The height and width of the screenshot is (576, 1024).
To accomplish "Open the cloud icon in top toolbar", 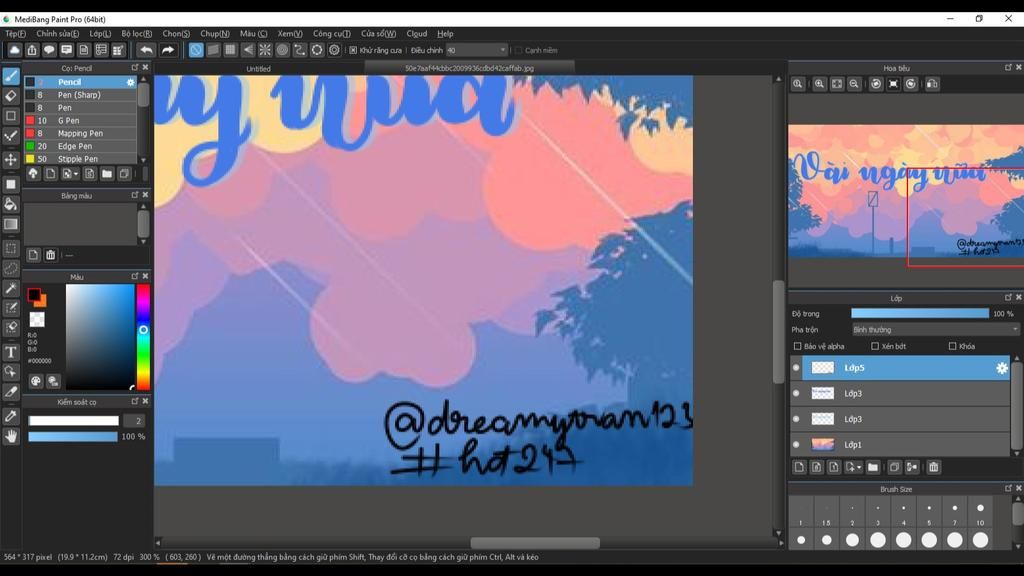I will point(14,50).
